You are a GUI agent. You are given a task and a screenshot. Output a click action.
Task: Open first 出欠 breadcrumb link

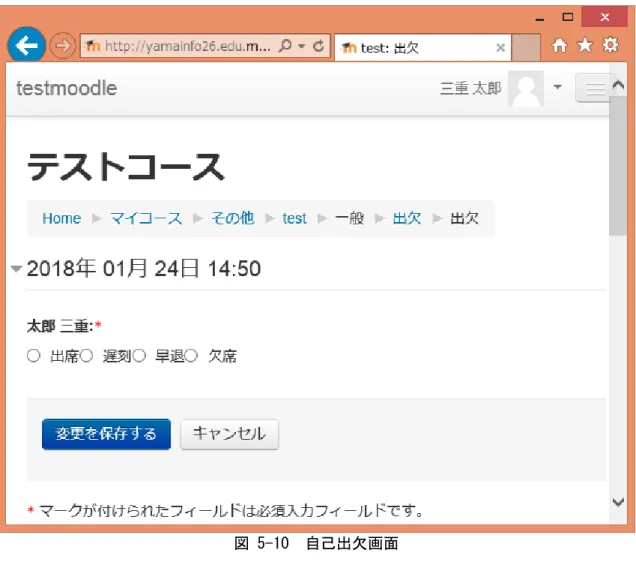coord(407,219)
